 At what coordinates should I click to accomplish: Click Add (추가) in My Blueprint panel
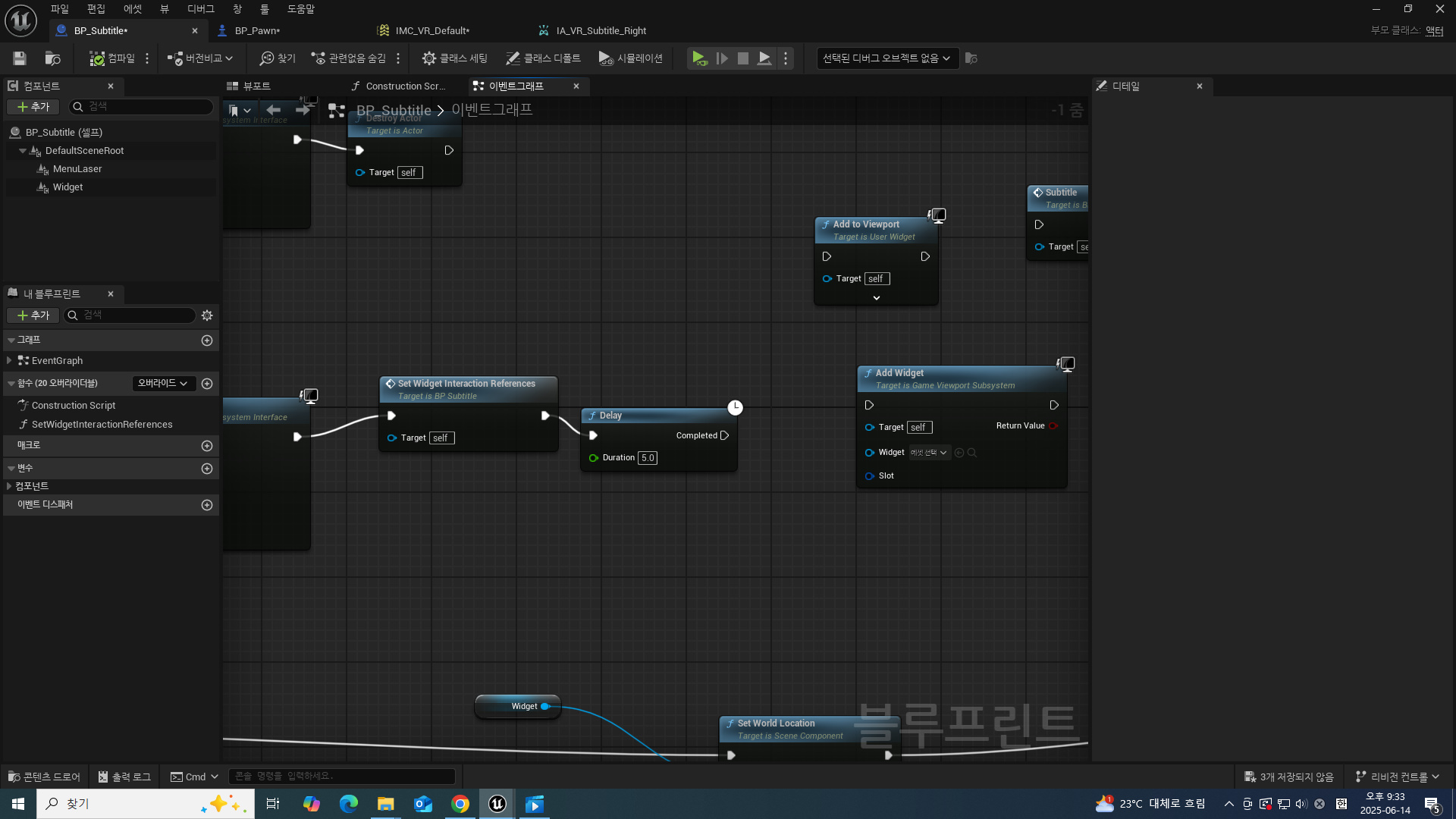tap(33, 315)
